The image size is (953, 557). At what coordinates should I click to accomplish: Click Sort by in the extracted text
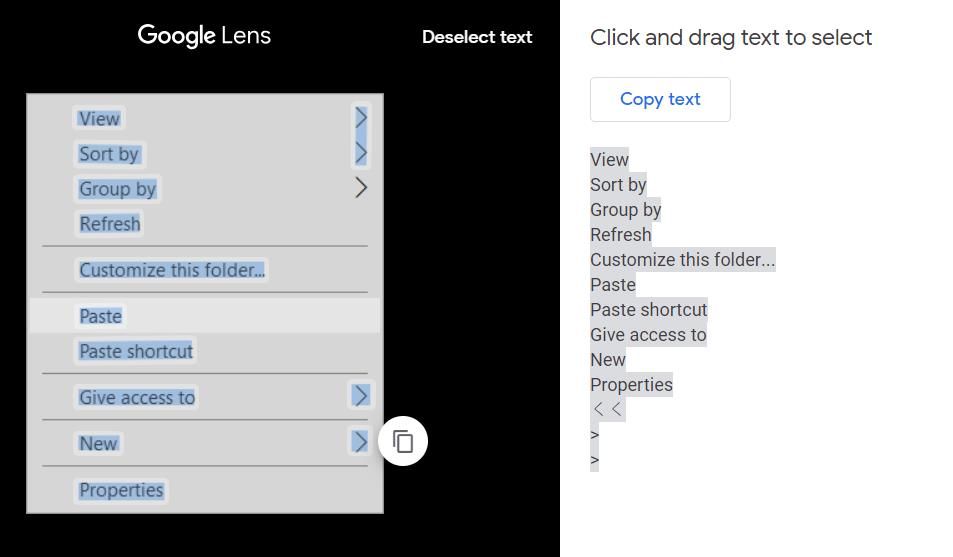point(618,185)
